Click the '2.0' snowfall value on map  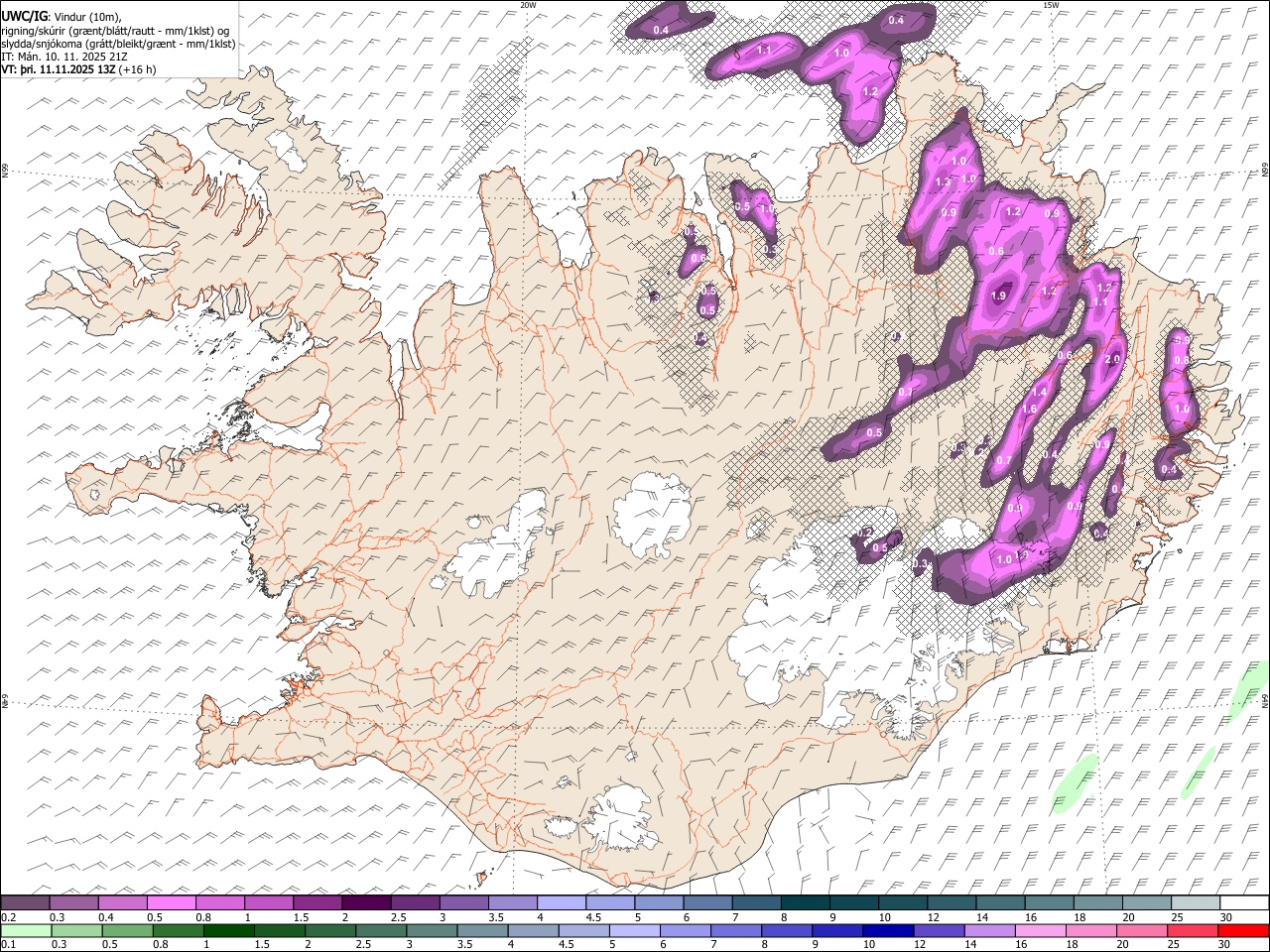point(1111,359)
